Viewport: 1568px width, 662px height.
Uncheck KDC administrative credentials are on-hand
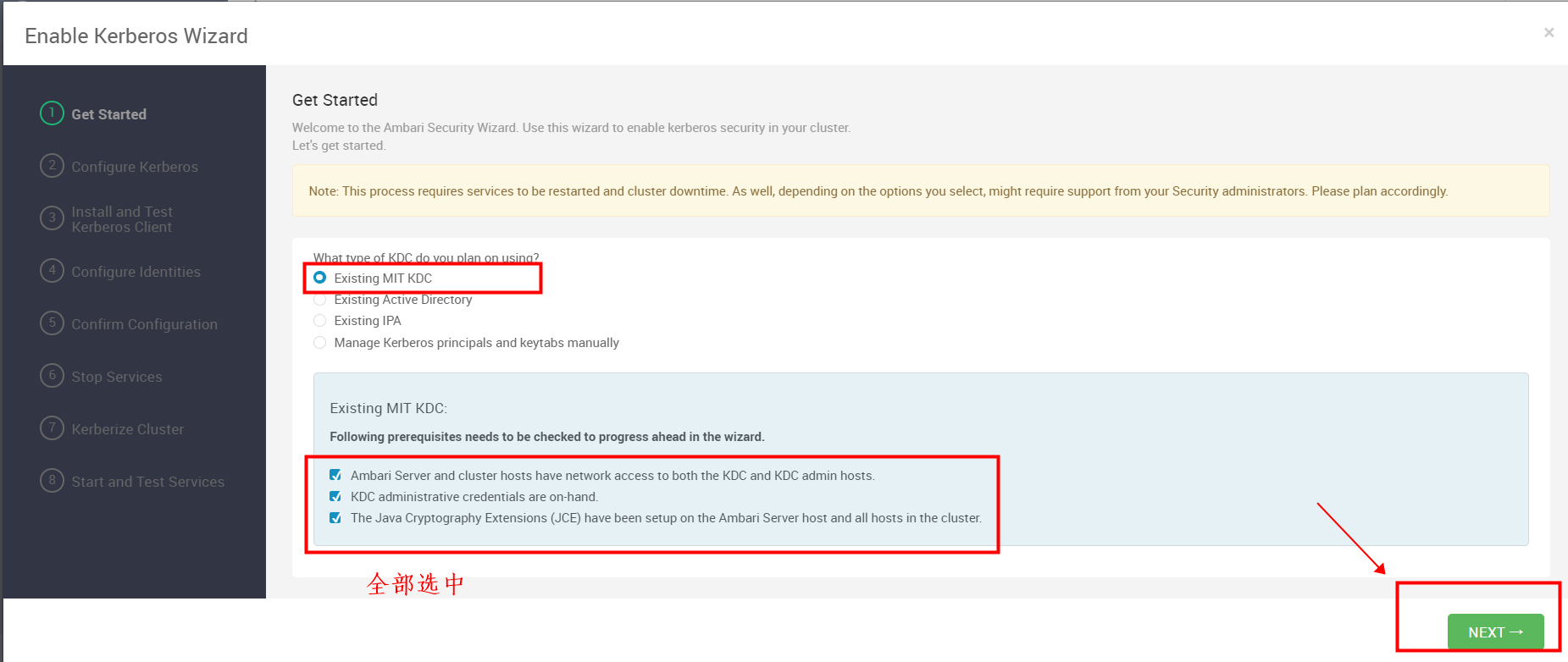(335, 496)
